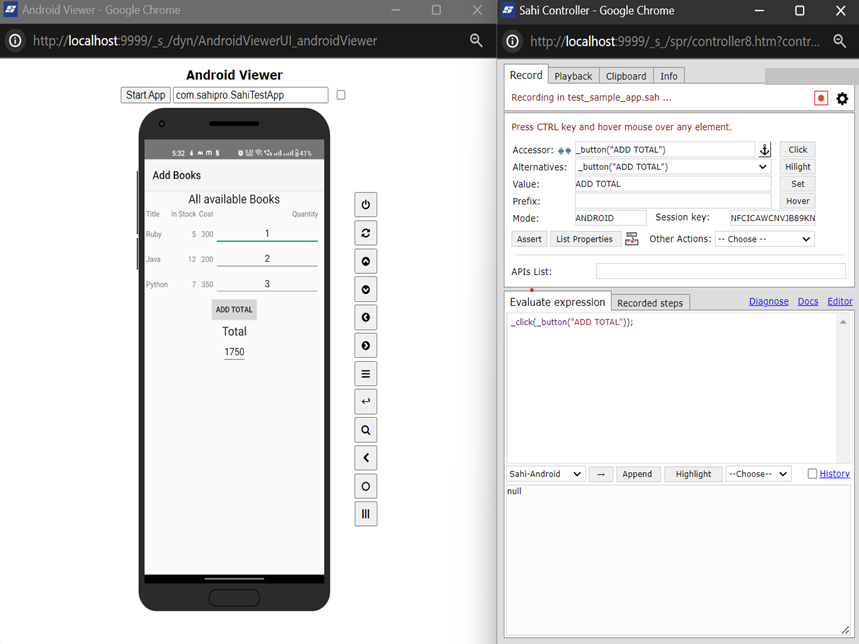Open Sahi Controller settings gear

[x=842, y=98]
